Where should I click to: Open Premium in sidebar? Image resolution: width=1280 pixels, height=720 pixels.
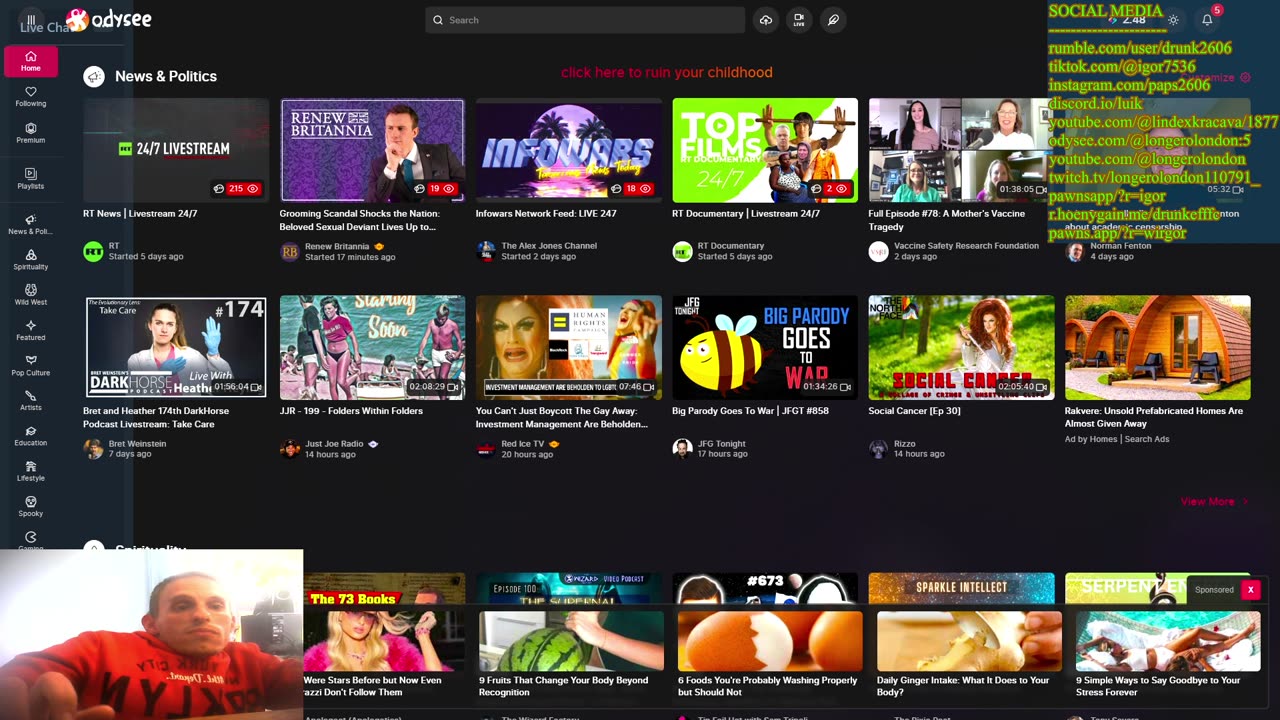tap(31, 133)
